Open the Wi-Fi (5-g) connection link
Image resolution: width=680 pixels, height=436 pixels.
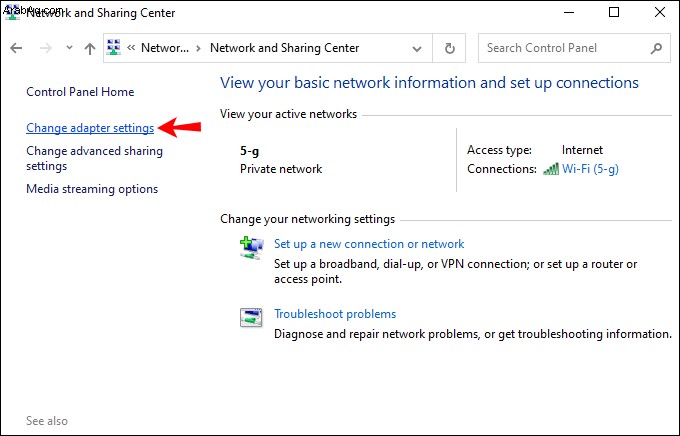point(590,169)
